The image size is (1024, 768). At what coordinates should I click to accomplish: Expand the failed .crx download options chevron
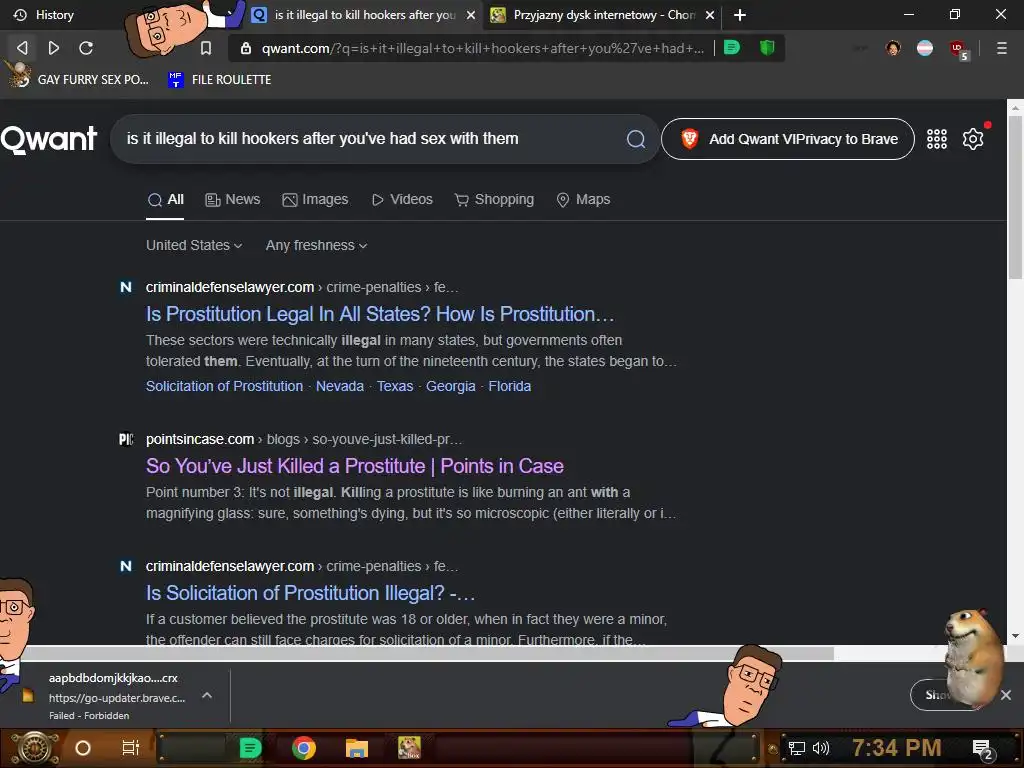click(207, 696)
